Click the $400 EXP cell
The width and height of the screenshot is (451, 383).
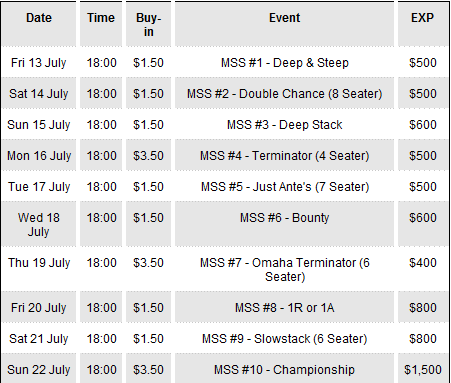423,263
